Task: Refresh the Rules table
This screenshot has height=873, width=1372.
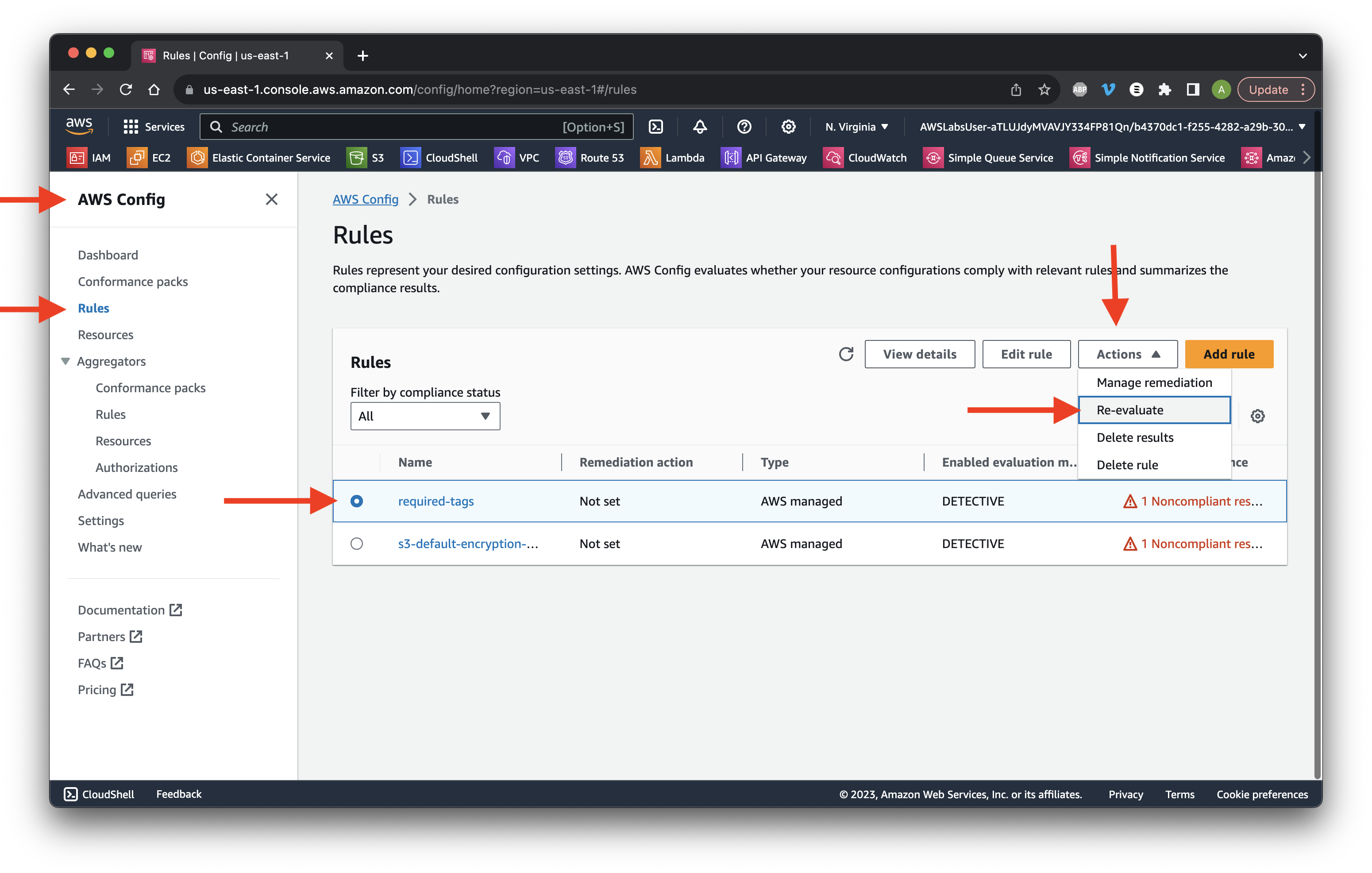Action: click(x=845, y=354)
